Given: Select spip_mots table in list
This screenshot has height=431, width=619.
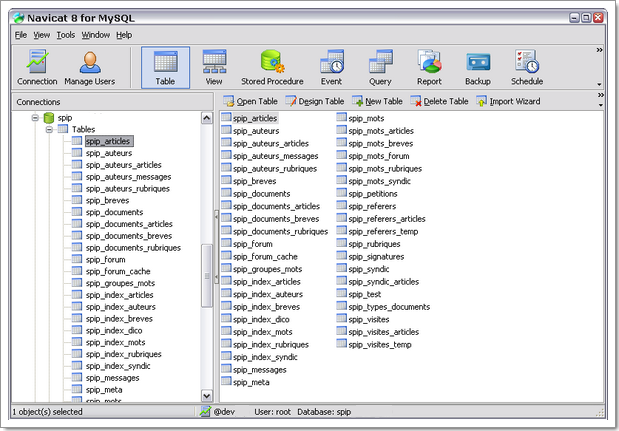Looking at the screenshot, I should (x=366, y=118).
